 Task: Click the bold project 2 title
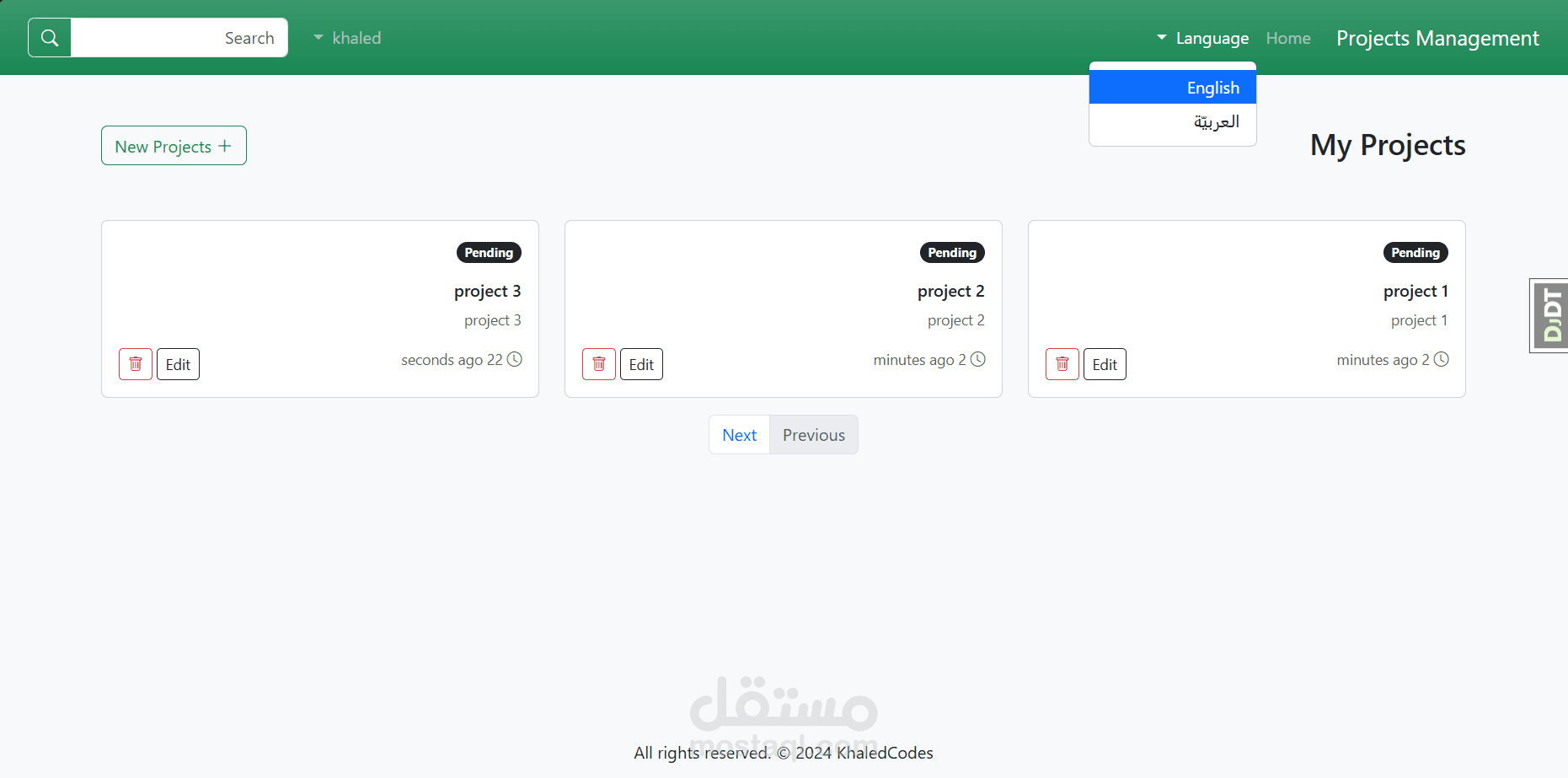(x=951, y=291)
